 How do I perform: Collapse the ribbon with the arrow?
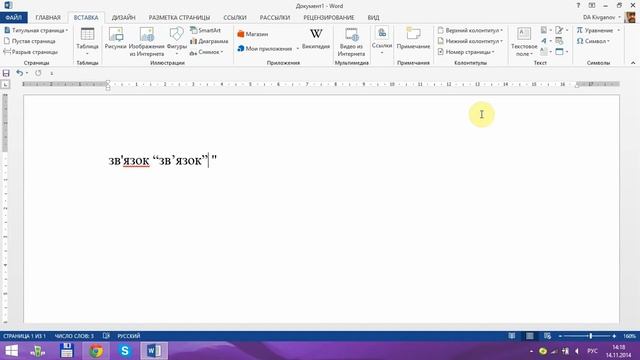pos(633,63)
